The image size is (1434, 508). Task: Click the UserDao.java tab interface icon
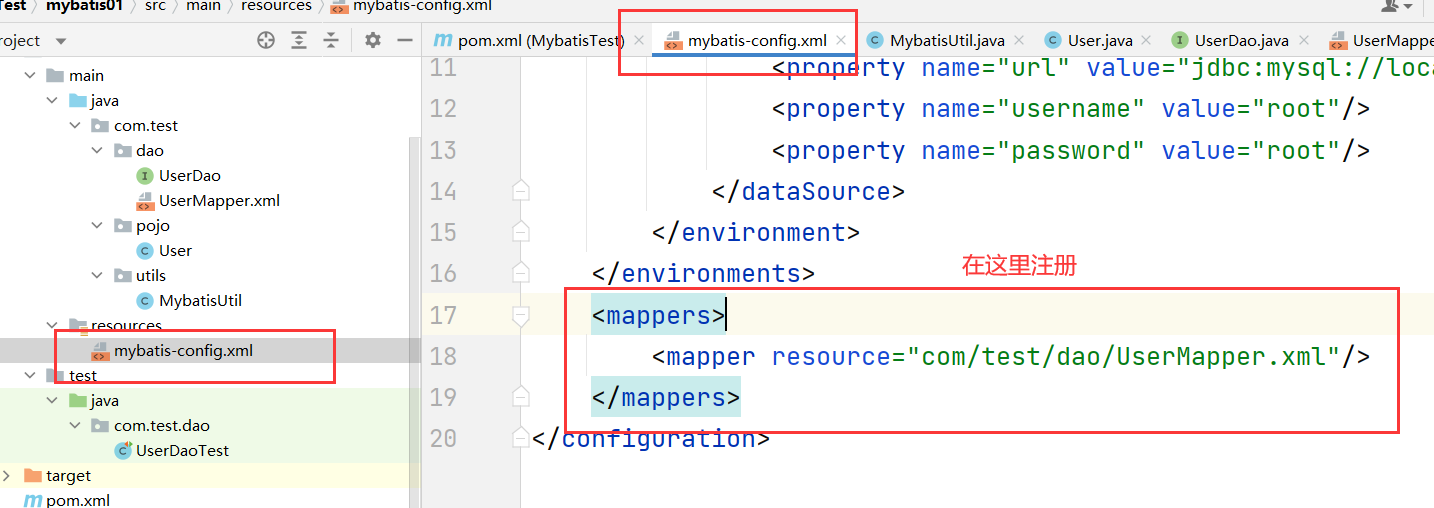[1180, 41]
